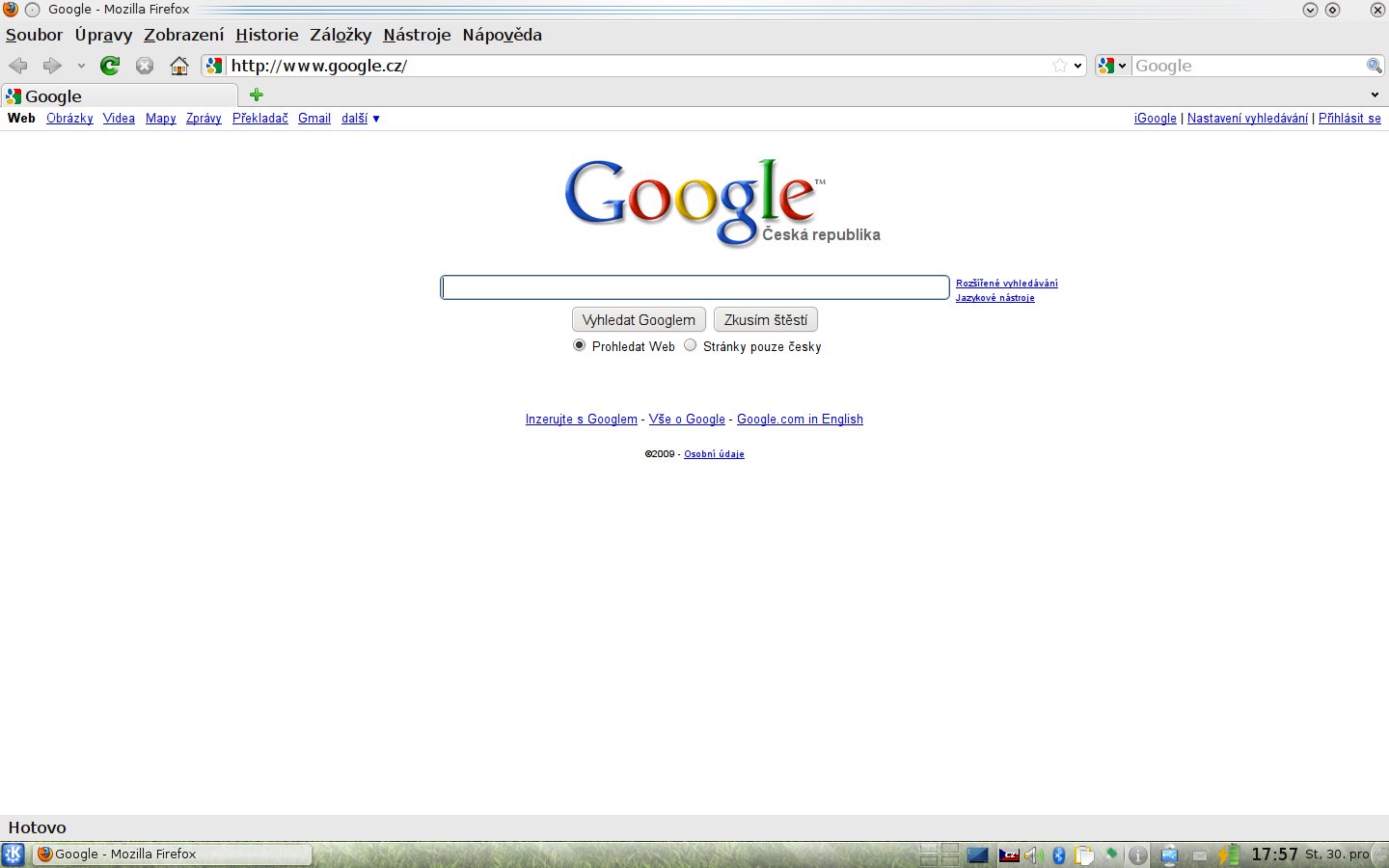List all tabs with the tab strip arrow

point(1375,95)
